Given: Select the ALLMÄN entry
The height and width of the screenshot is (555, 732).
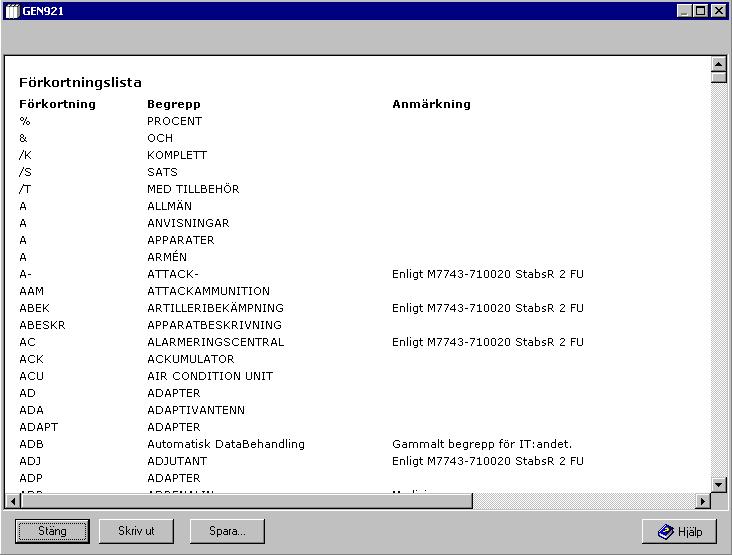Looking at the screenshot, I should point(169,206).
